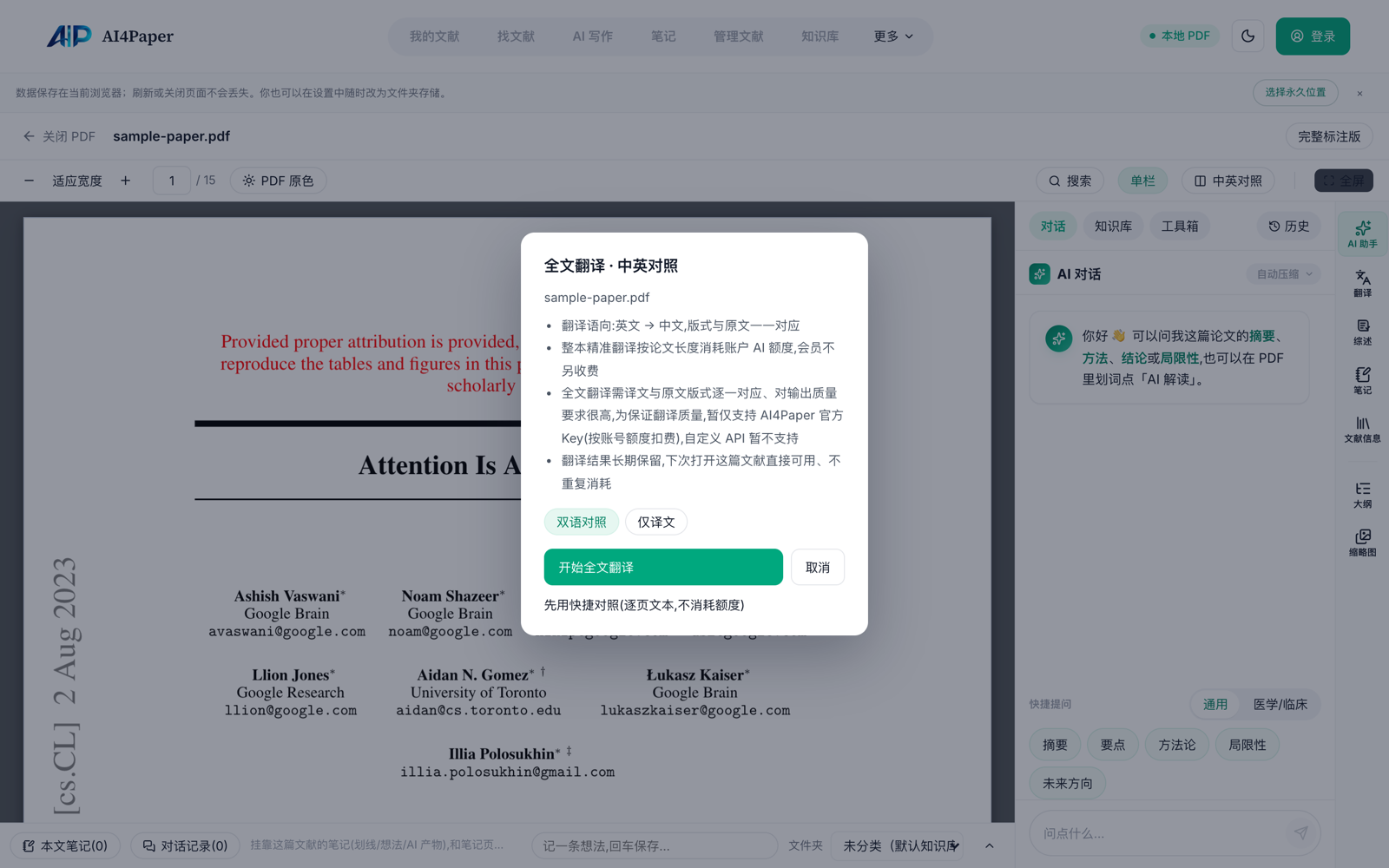Send the chat message arrow icon
1389x868 pixels.
click(x=1300, y=833)
